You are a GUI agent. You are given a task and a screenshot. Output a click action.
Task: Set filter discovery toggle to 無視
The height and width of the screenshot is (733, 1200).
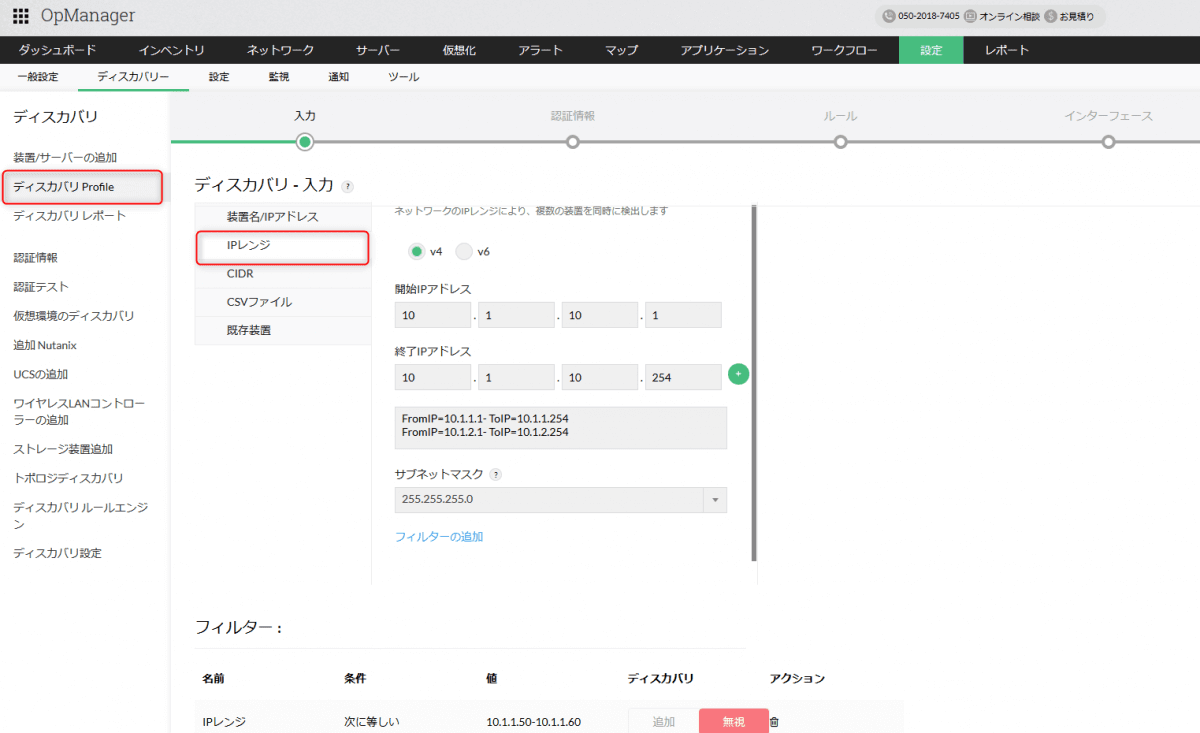pos(734,721)
